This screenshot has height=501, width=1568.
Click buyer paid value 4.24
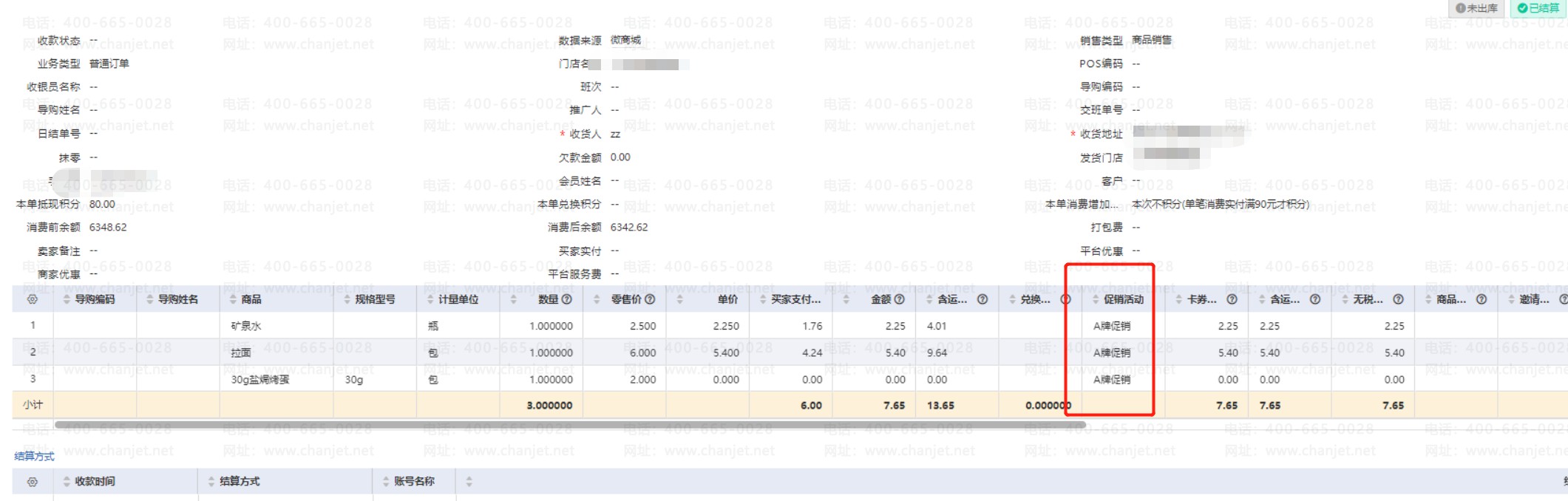[812, 352]
